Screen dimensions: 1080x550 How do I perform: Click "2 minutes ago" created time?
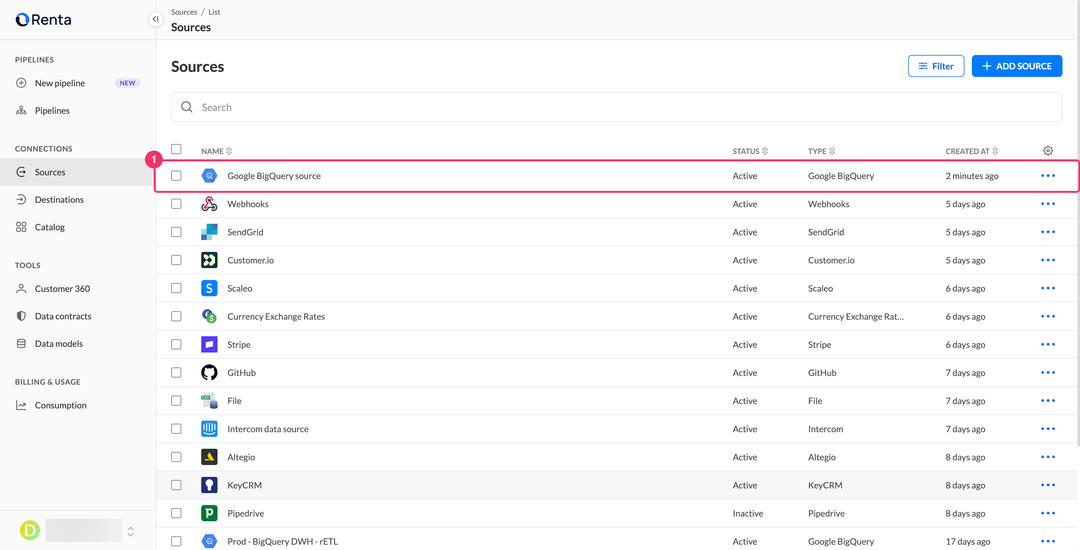pos(972,176)
